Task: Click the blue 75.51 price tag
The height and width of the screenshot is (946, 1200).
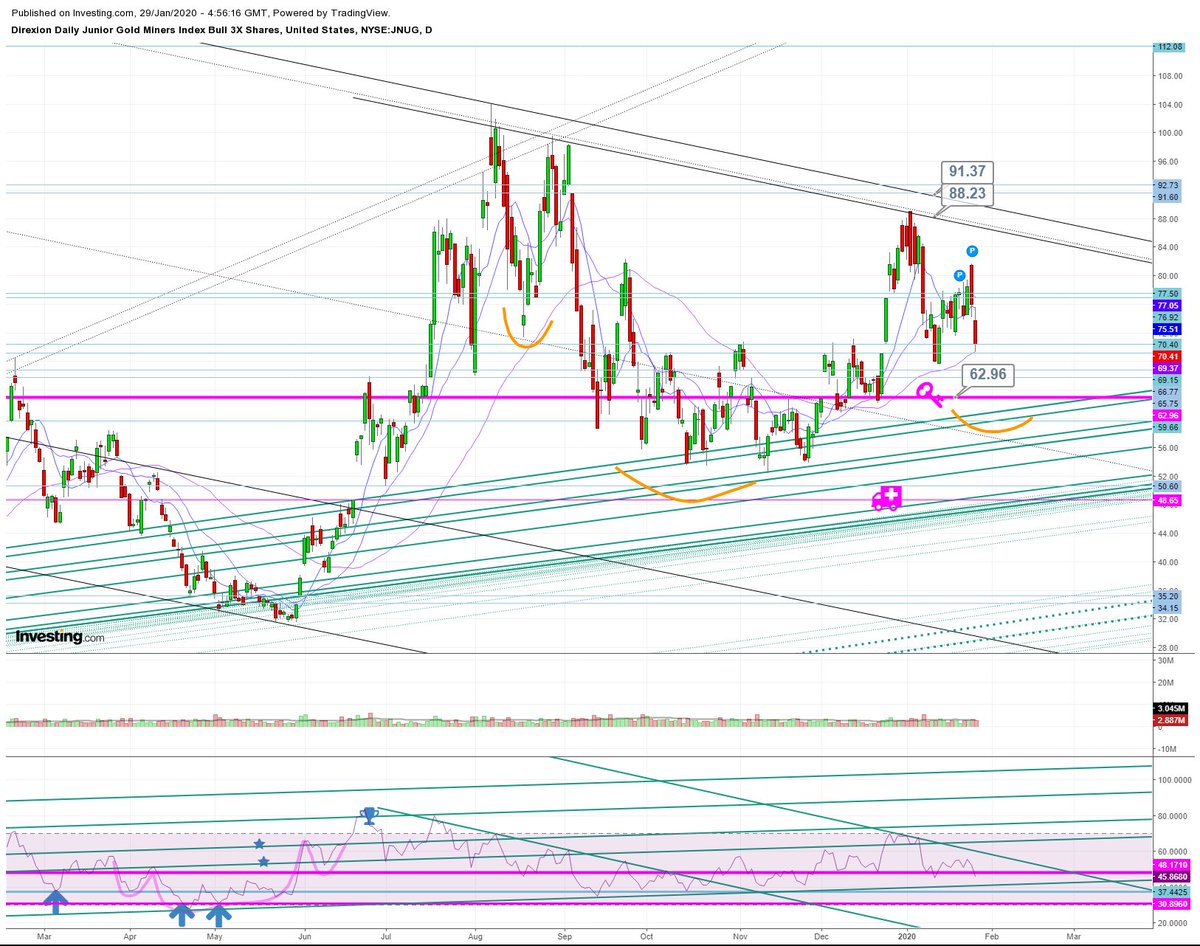Action: (1168, 328)
